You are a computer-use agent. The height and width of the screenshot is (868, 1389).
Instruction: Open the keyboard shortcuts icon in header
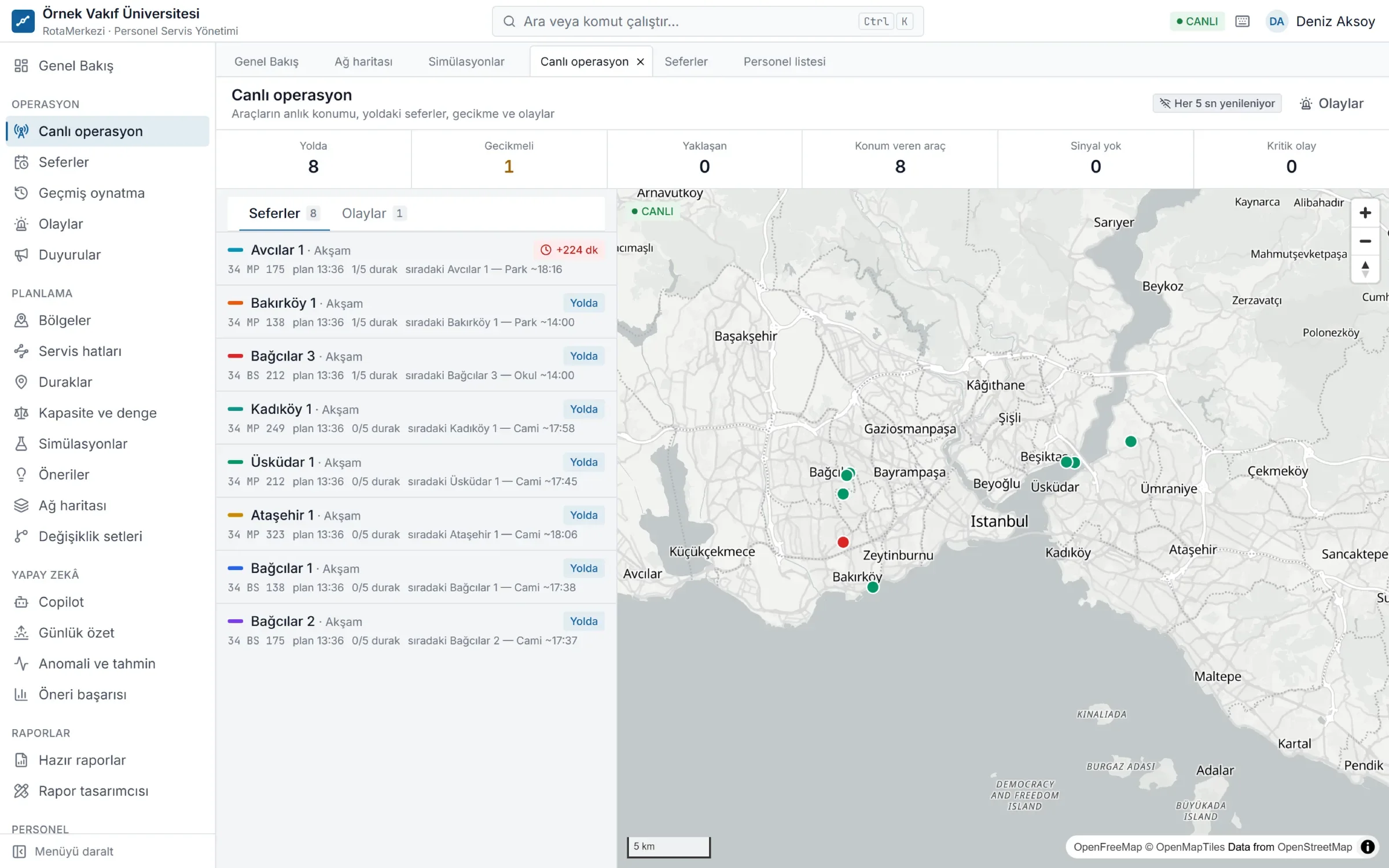tap(1242, 21)
